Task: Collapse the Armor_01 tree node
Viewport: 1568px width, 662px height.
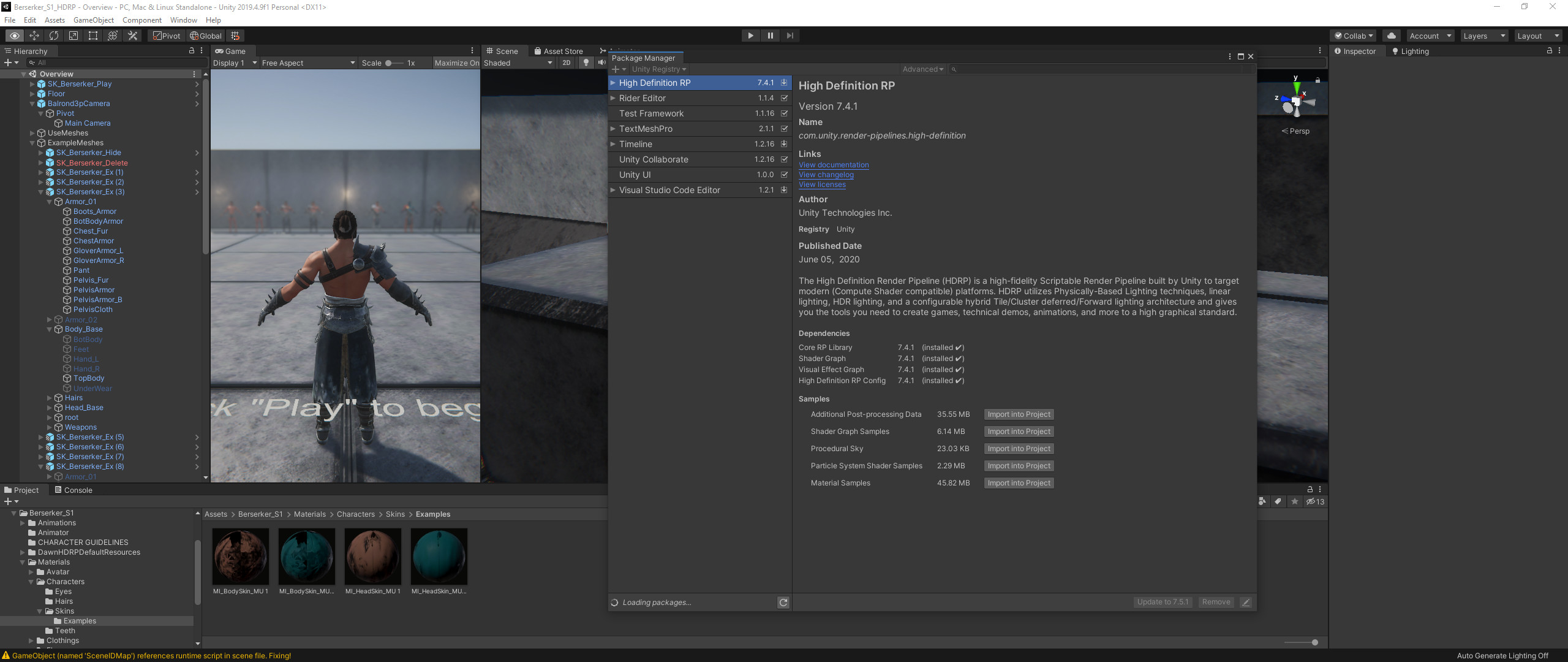Action: click(50, 202)
